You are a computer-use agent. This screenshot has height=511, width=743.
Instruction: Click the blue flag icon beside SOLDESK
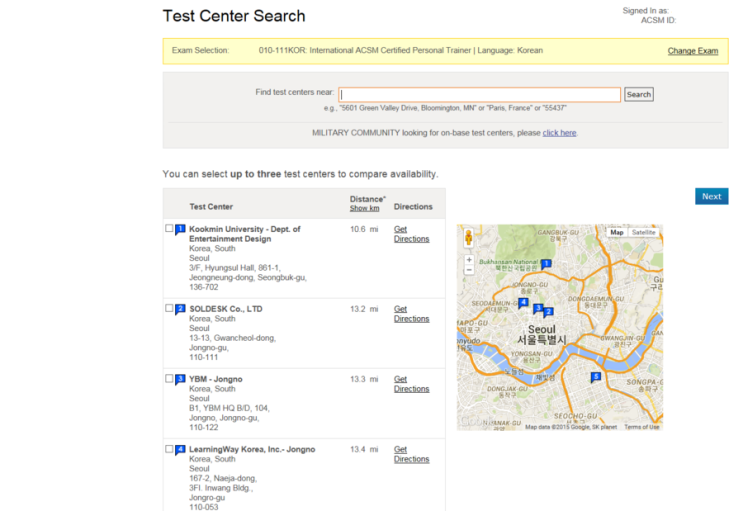pyautogui.click(x=180, y=309)
